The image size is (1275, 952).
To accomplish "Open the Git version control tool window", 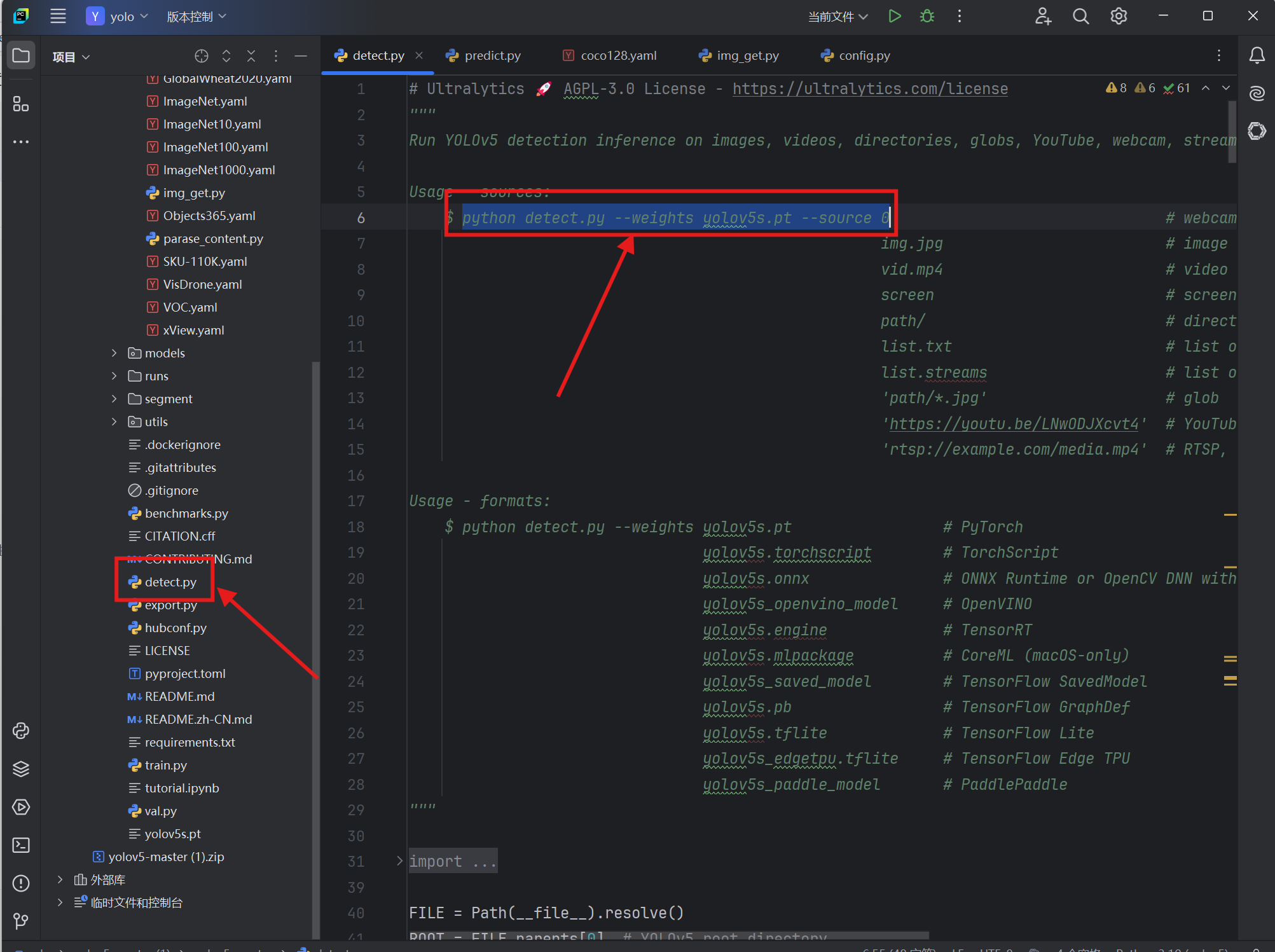I will point(21,920).
